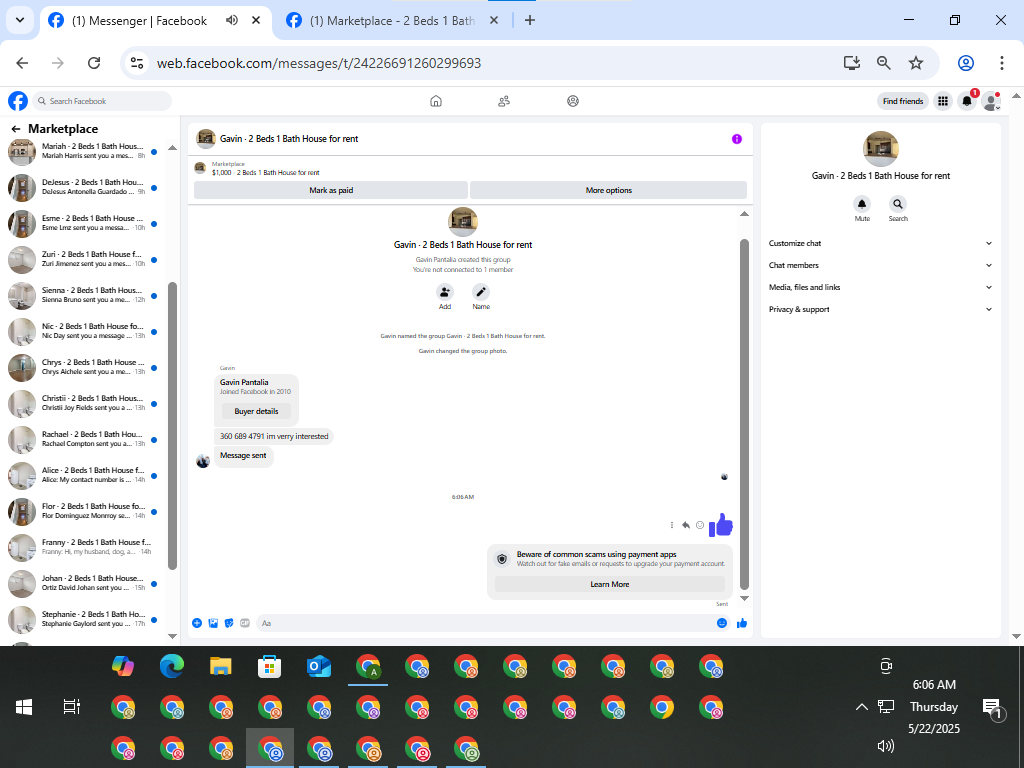View site information icon in address bar

pyautogui.click(x=137, y=63)
